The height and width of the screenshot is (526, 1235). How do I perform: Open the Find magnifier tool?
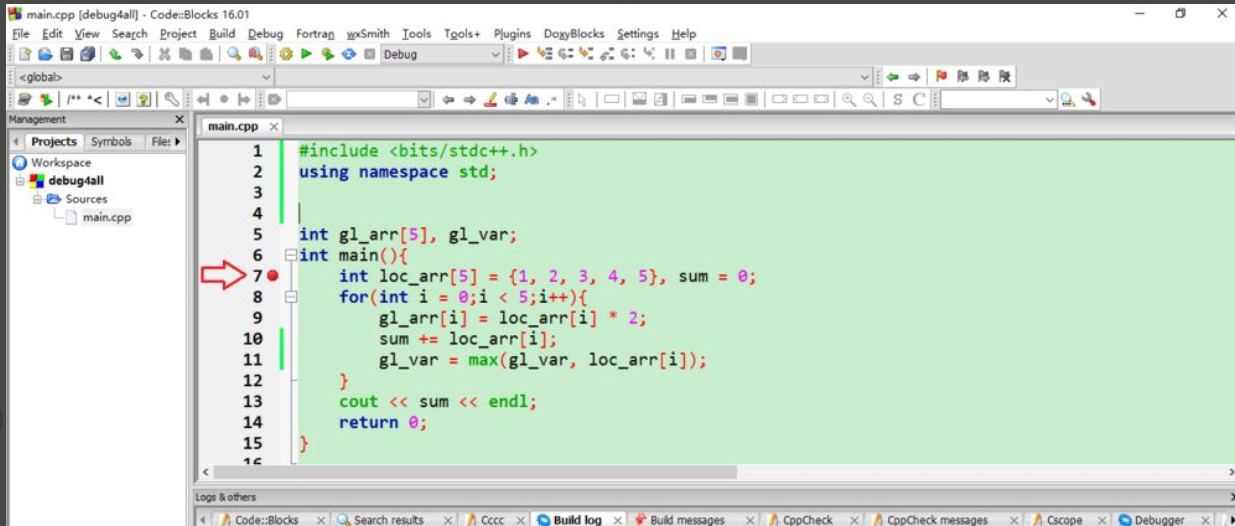click(x=233, y=54)
